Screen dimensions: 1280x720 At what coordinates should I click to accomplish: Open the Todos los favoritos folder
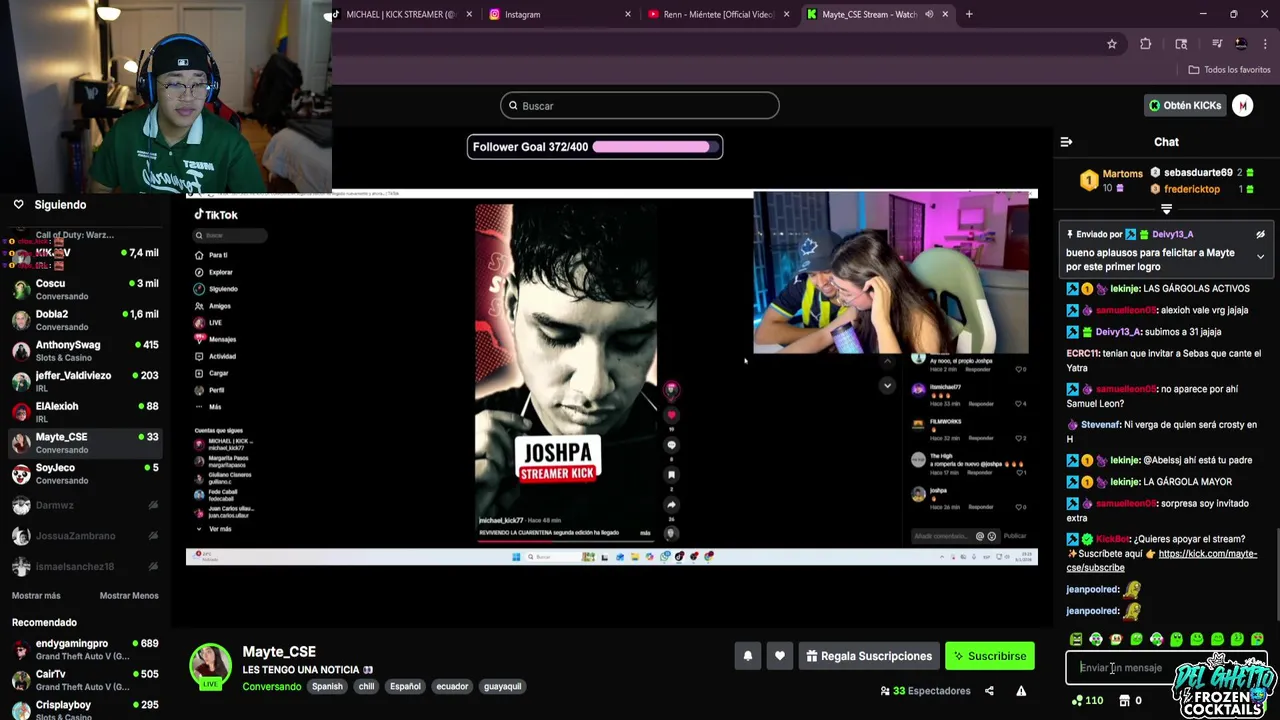point(1229,70)
